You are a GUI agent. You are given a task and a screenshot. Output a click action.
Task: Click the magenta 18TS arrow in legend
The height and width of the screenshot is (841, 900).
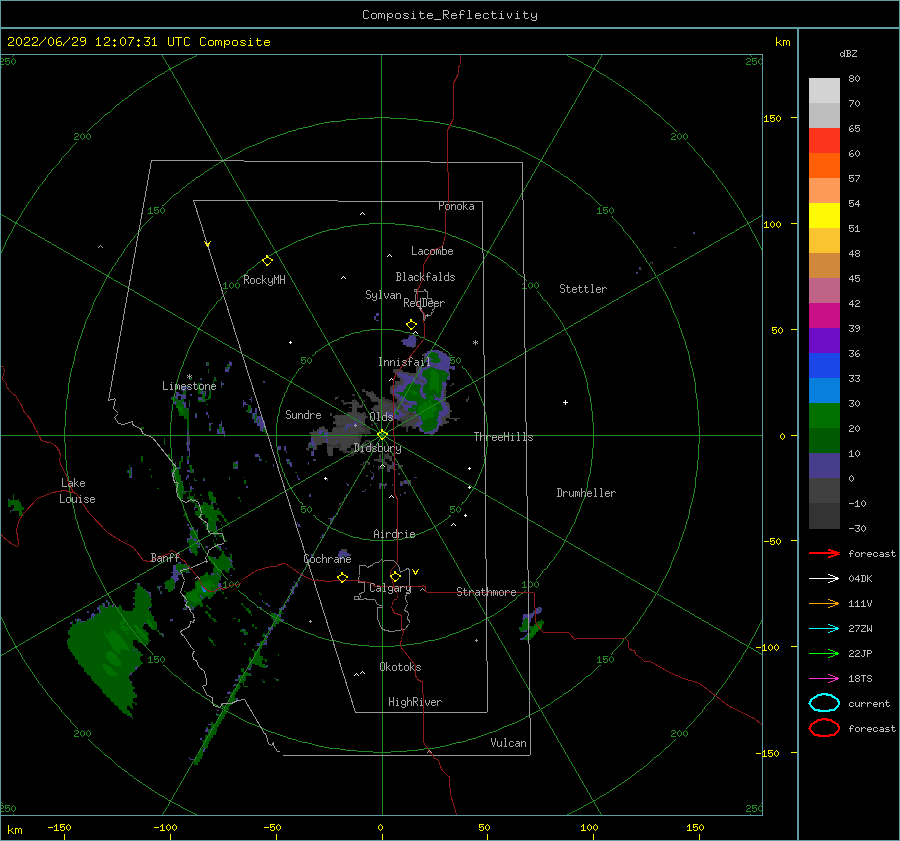(x=824, y=679)
